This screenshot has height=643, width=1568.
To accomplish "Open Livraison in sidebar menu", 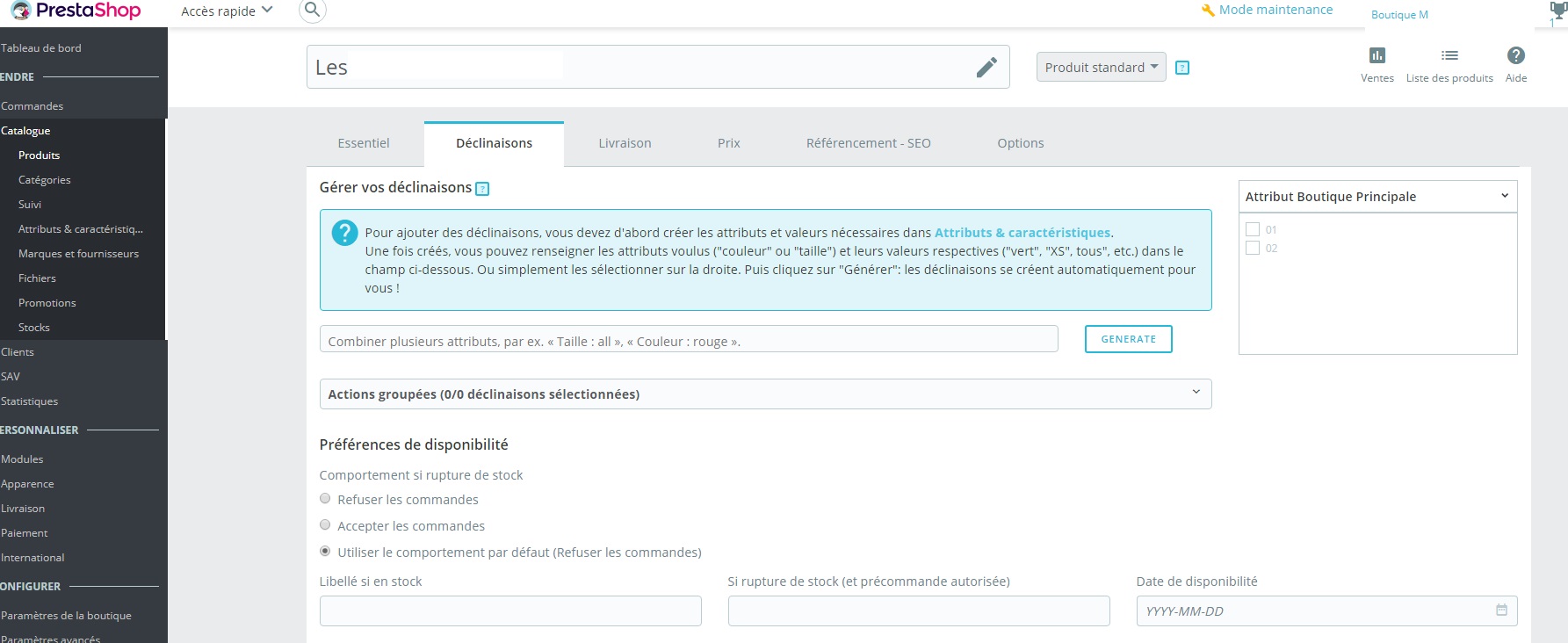I will 23,509.
